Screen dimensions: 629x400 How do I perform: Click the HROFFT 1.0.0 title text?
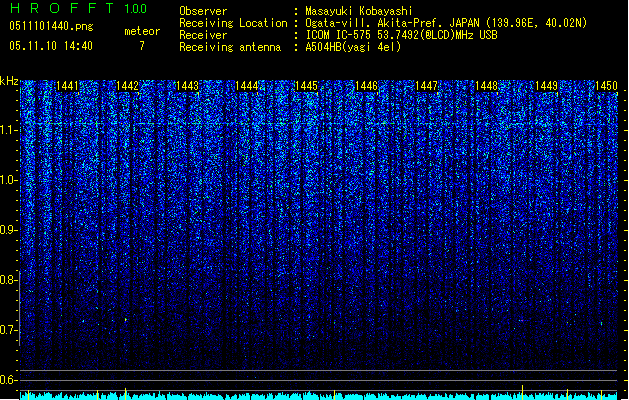(78, 8)
